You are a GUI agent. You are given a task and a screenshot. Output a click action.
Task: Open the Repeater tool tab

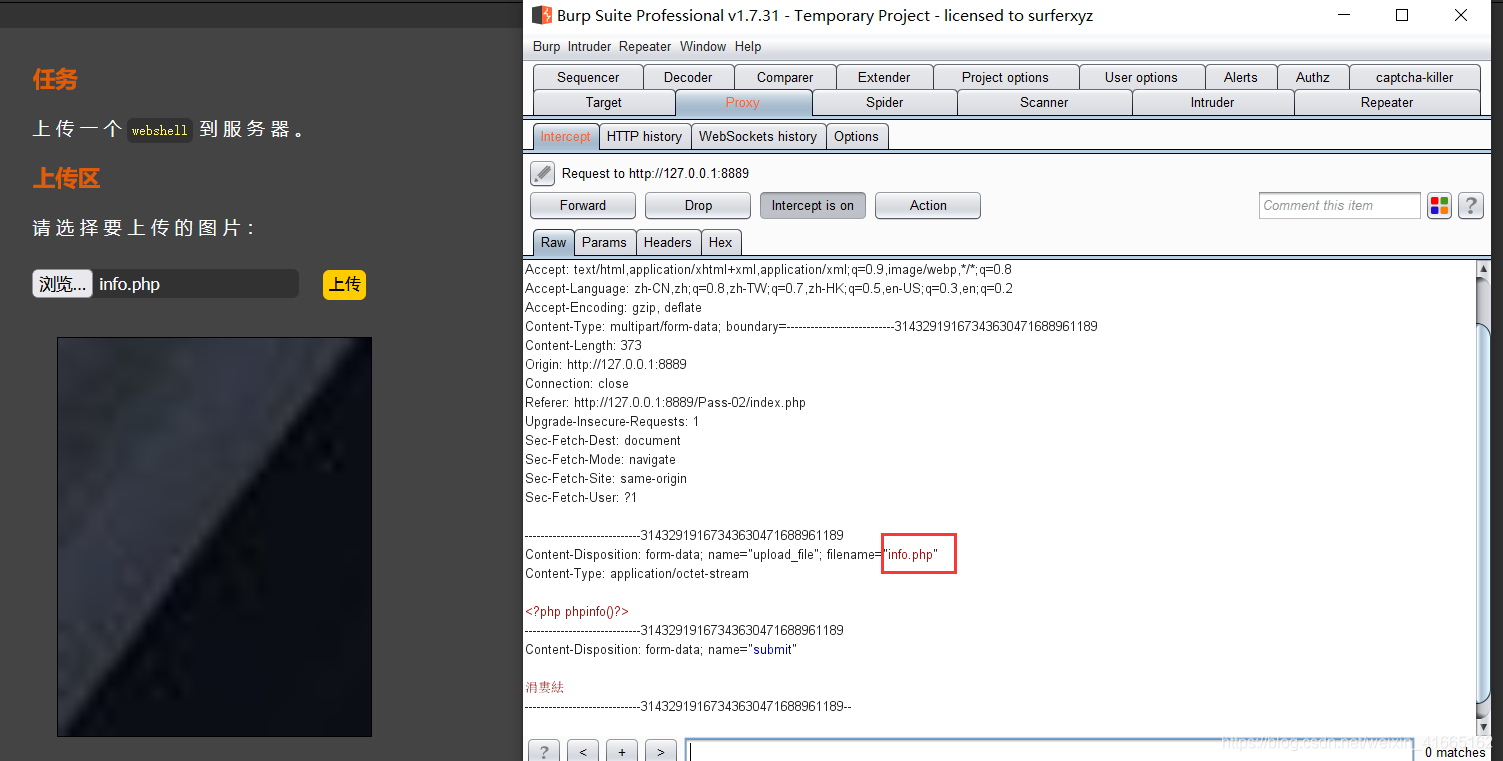pyautogui.click(x=1387, y=102)
